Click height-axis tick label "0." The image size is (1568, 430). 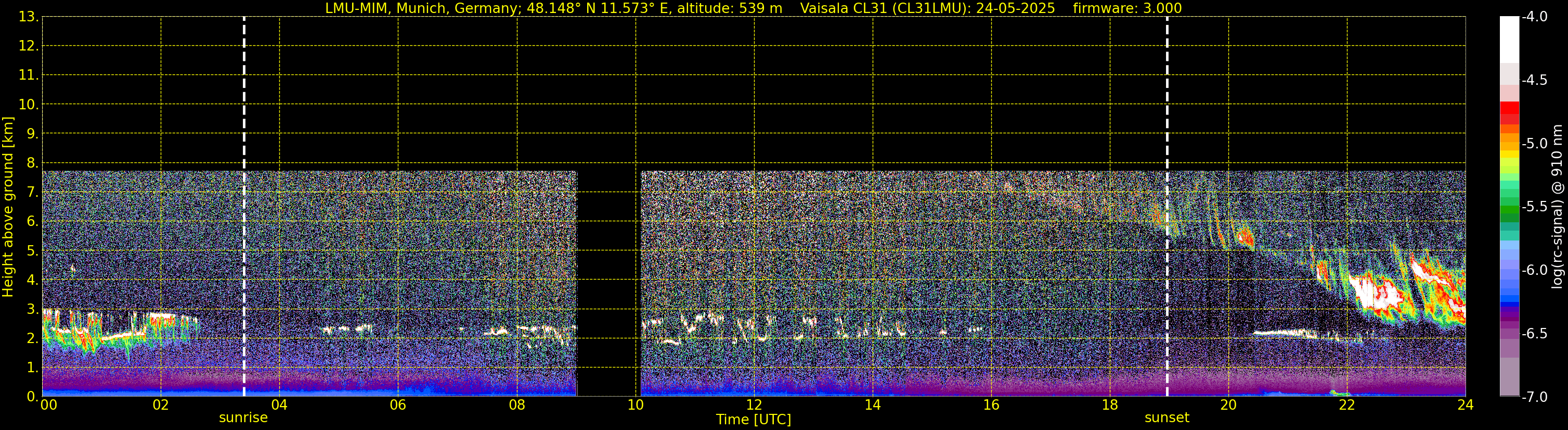(32, 397)
